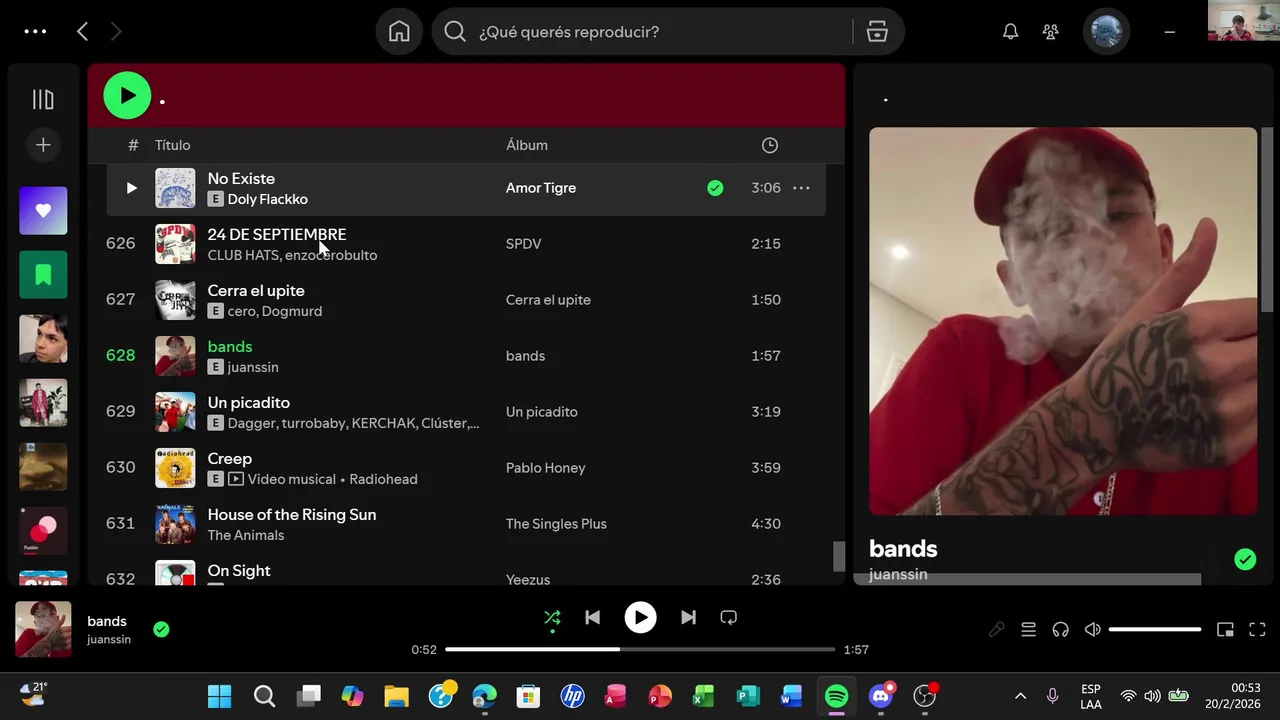The image size is (1280, 720).
Task: Select House of the Rising Sun track
Action: (292, 514)
